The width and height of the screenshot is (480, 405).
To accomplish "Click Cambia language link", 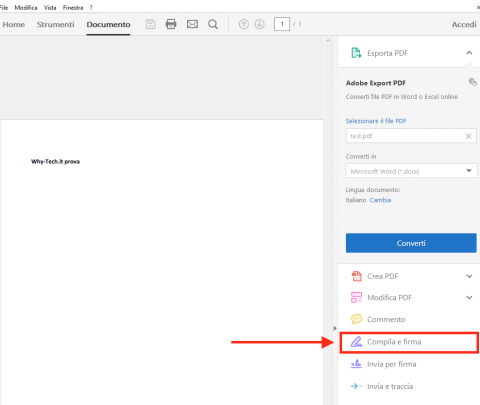I will point(380,200).
